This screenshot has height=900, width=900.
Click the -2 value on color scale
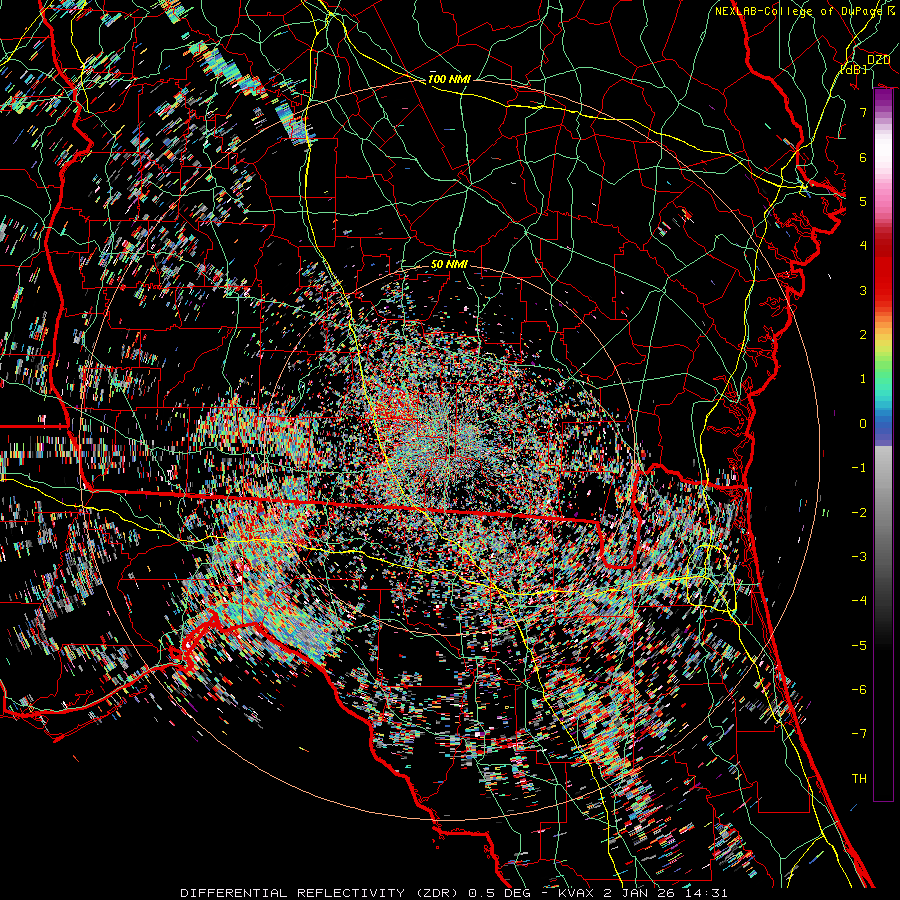tap(859, 512)
